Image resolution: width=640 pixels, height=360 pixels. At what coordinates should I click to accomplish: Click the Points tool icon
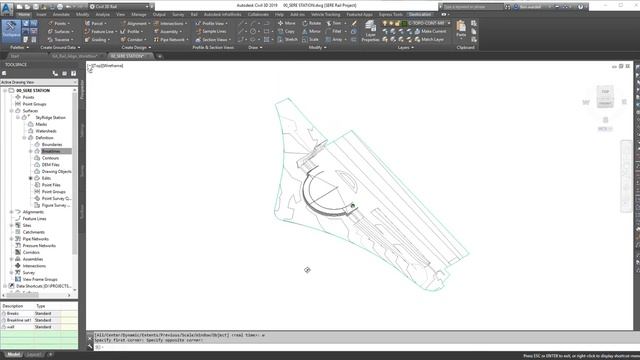[50, 24]
